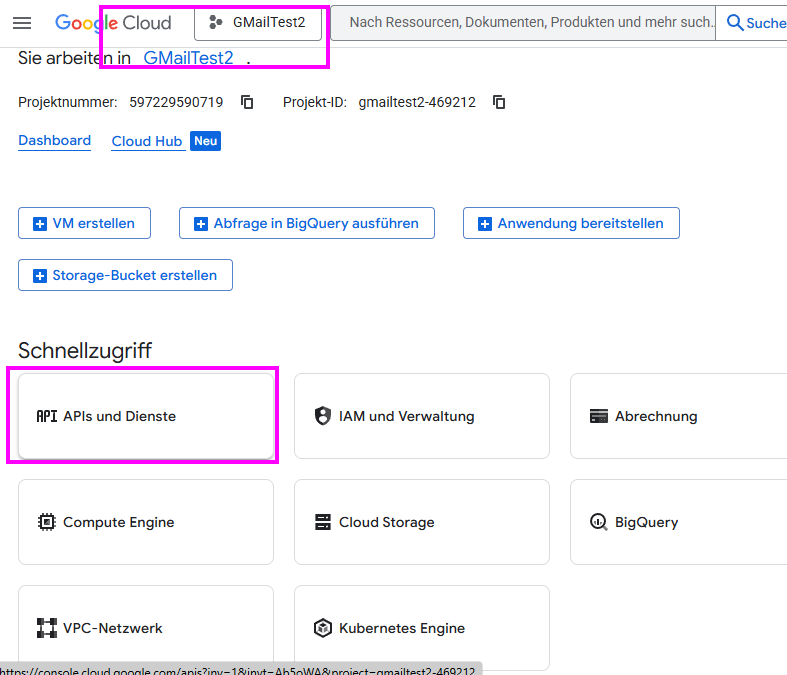Click the Projektnummer label

[x=68, y=102]
